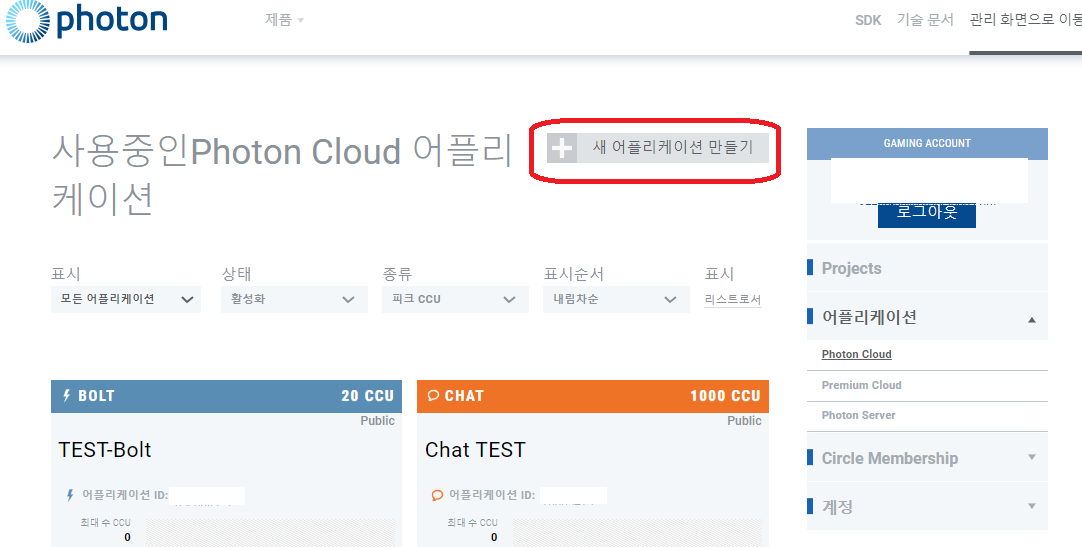1082x547 pixels.
Task: Select Premium Cloud in the sidebar
Action: (x=861, y=385)
